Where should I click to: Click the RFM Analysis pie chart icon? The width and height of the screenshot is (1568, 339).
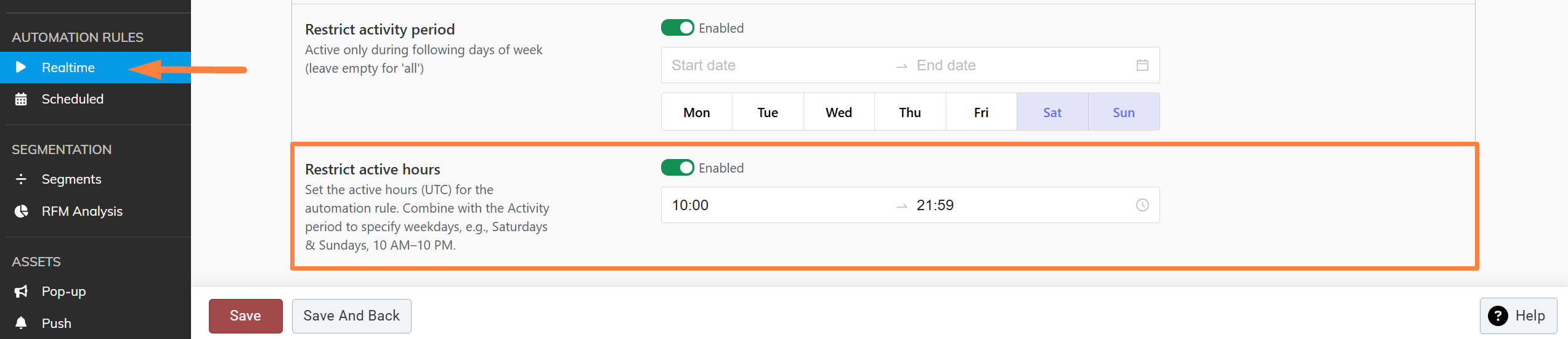[x=21, y=211]
